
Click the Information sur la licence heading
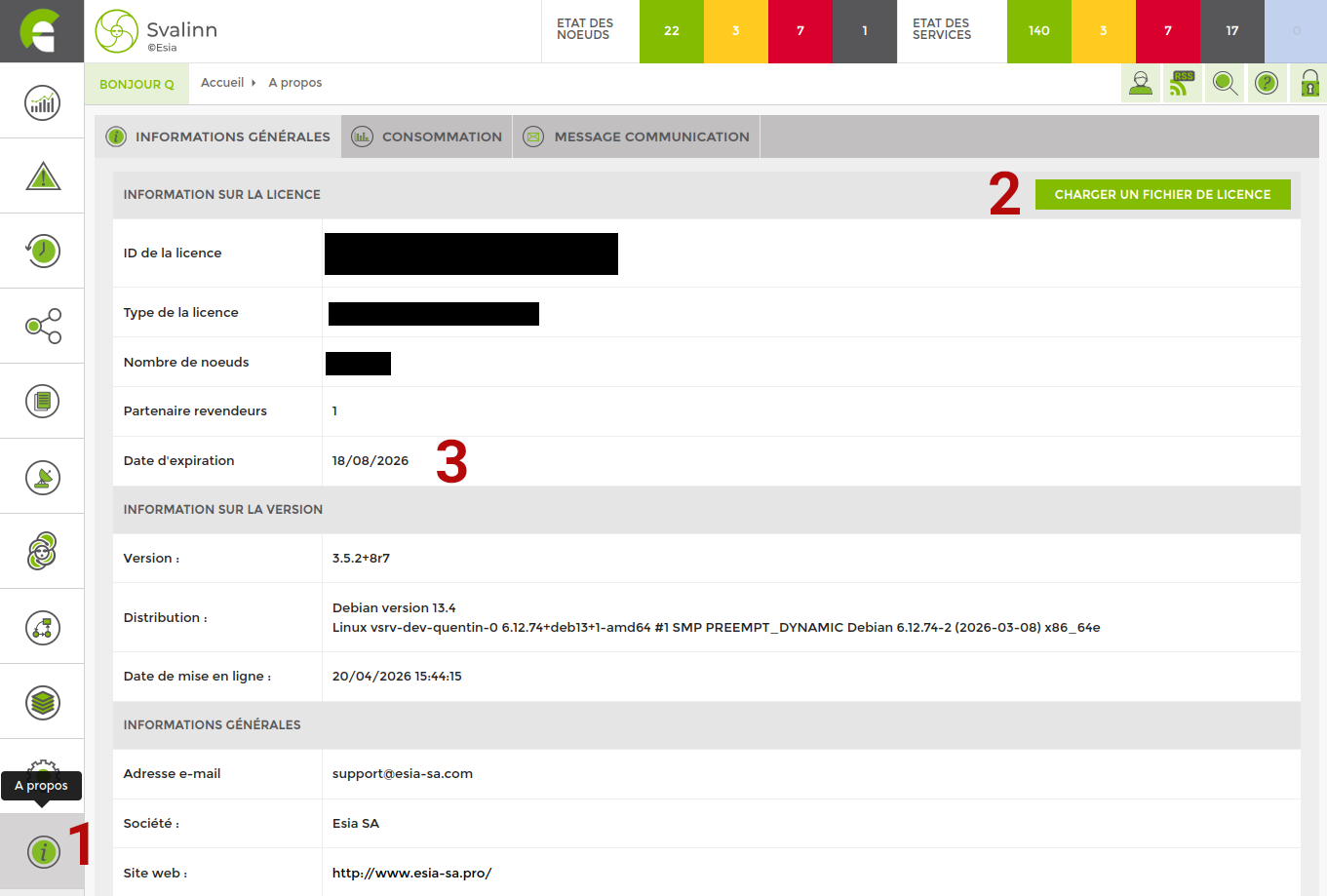click(x=221, y=194)
